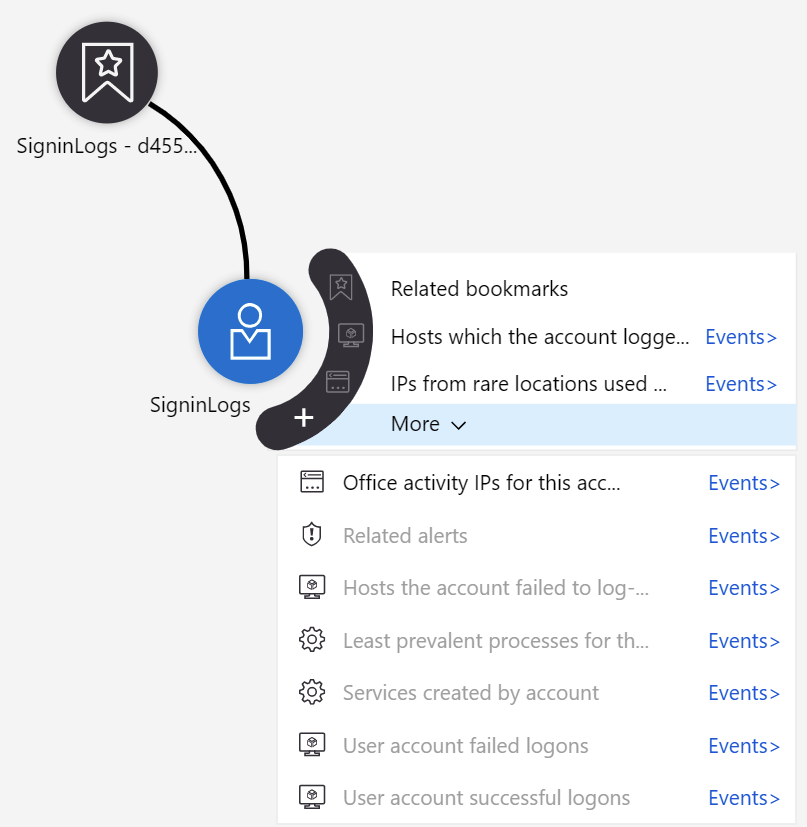Click the plus icon in radial menu
Image resolution: width=807 pixels, height=827 pixels.
tap(304, 418)
